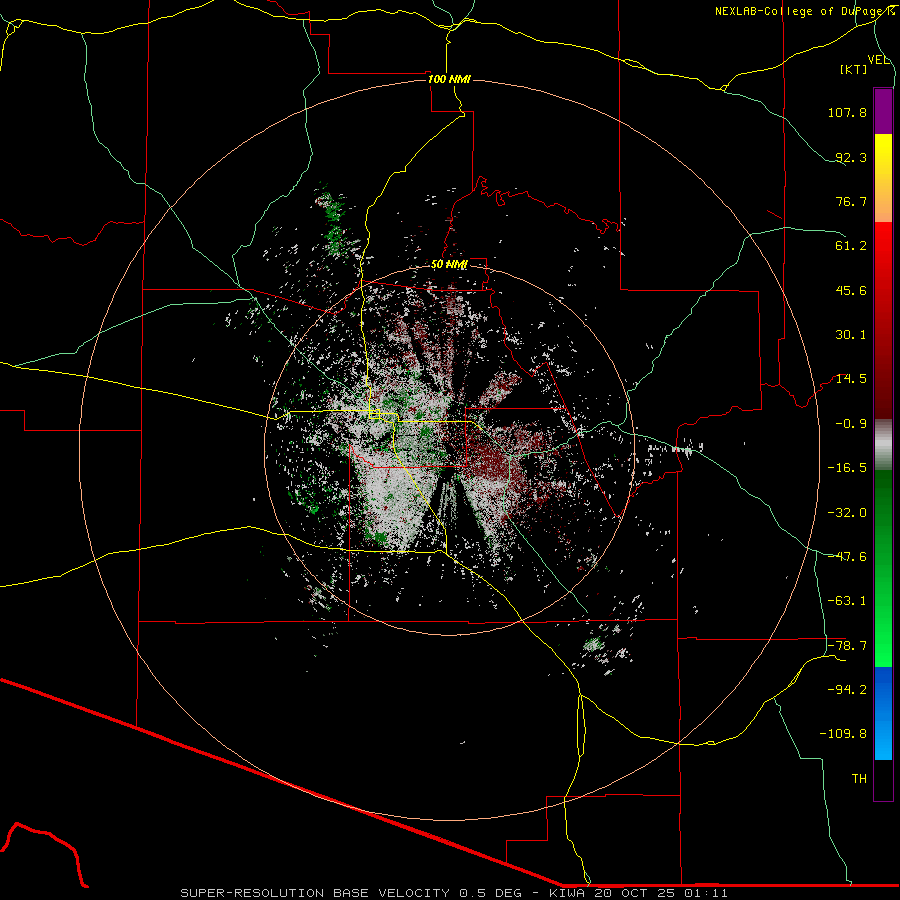Click the green segment of the color bar

click(883, 568)
